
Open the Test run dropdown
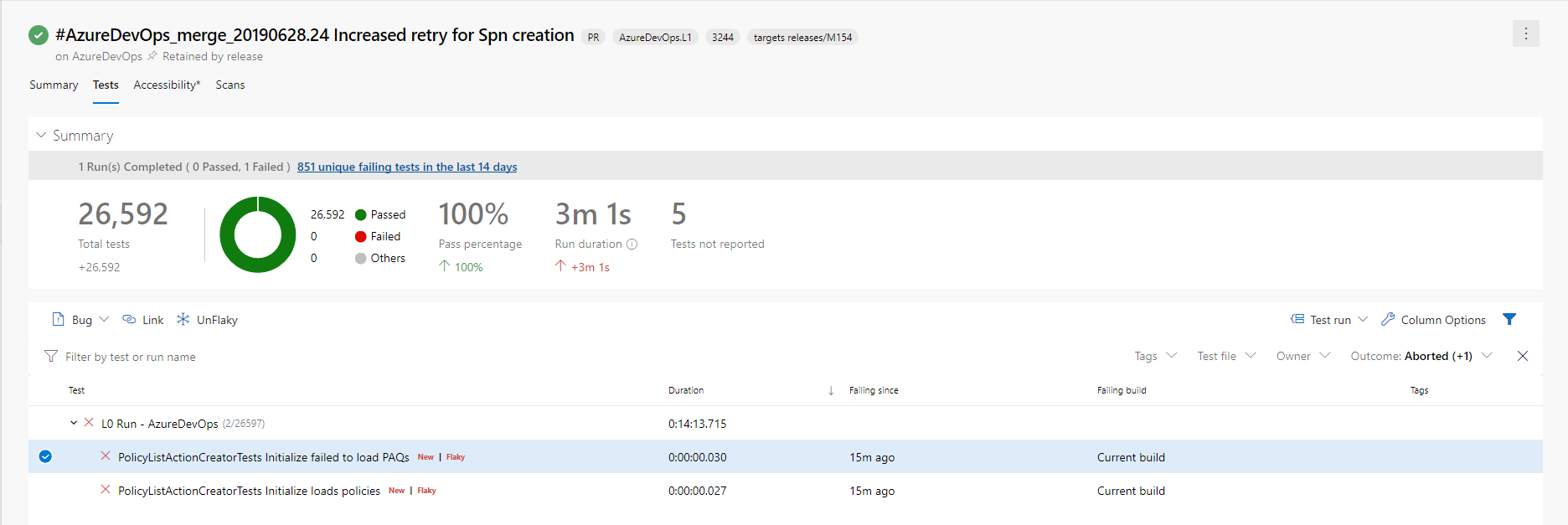[x=1329, y=319]
